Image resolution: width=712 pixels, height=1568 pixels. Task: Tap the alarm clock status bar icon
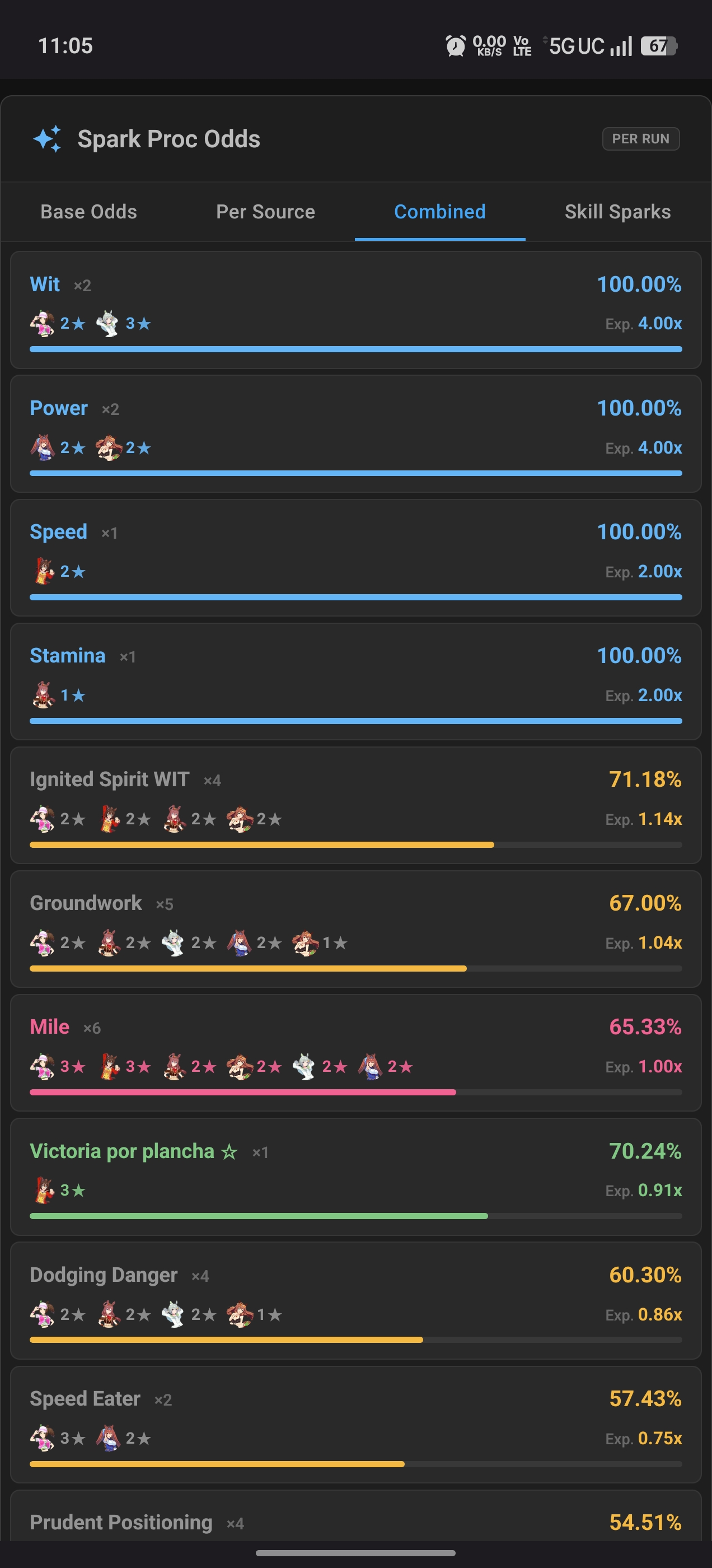tap(455, 46)
